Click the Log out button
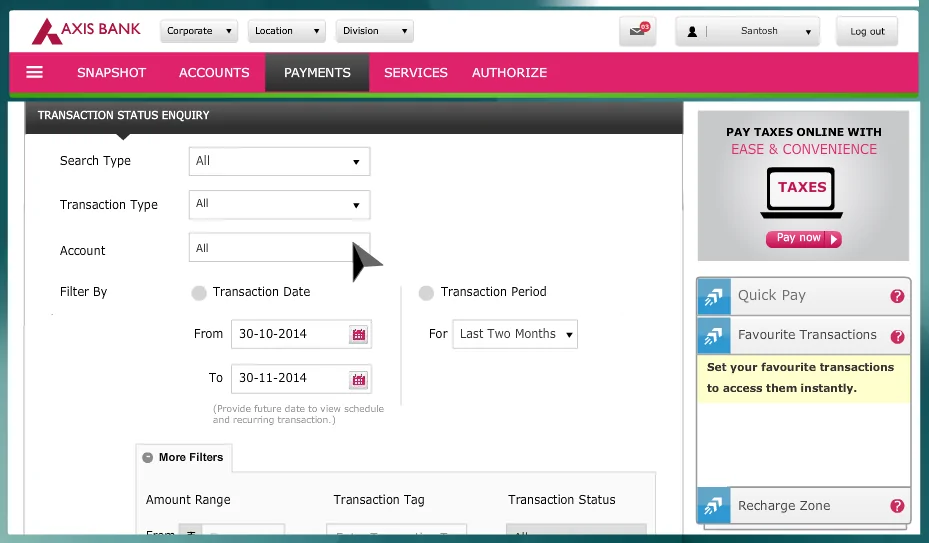Viewport: 929px width, 543px height. click(867, 31)
